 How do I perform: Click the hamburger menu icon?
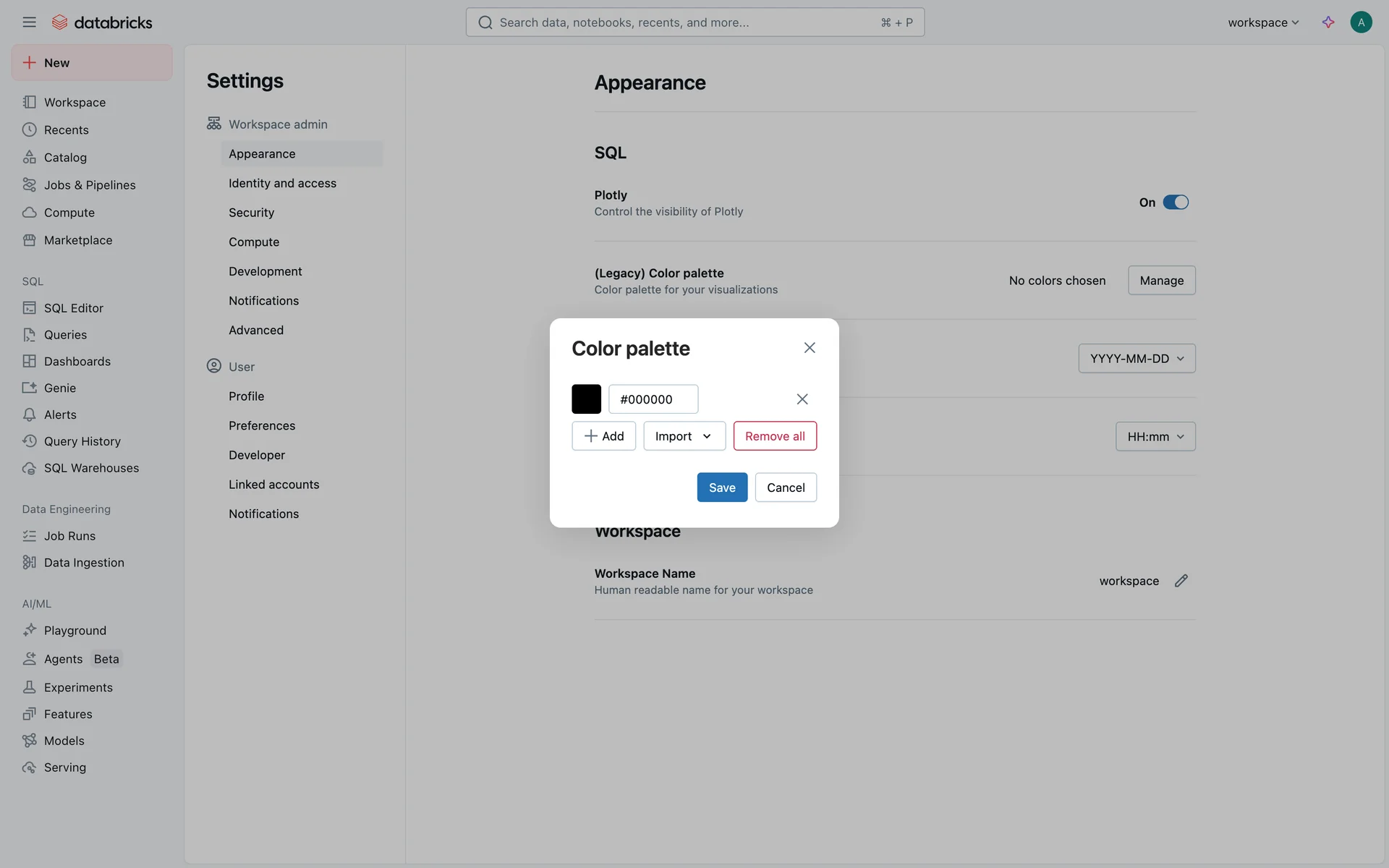tap(29, 22)
